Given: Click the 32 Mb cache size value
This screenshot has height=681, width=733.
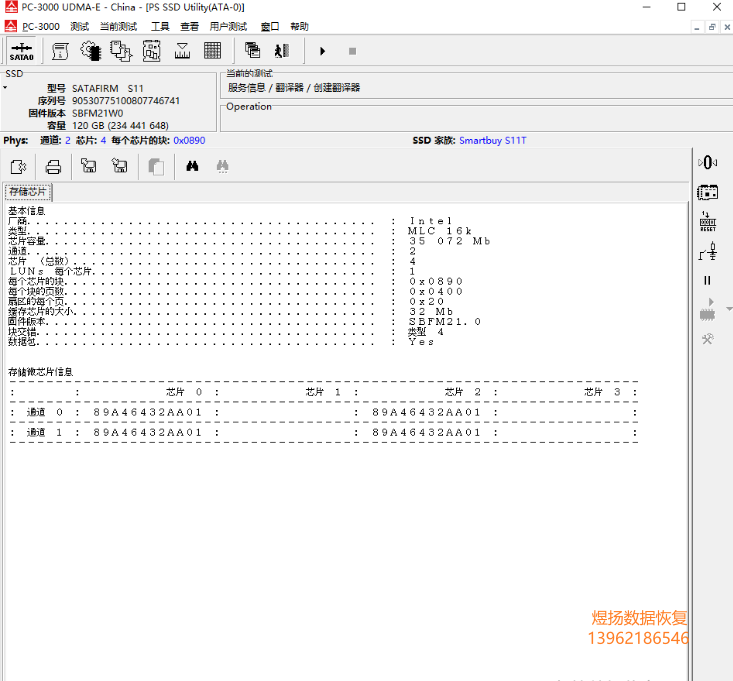Looking at the screenshot, I should [431, 312].
